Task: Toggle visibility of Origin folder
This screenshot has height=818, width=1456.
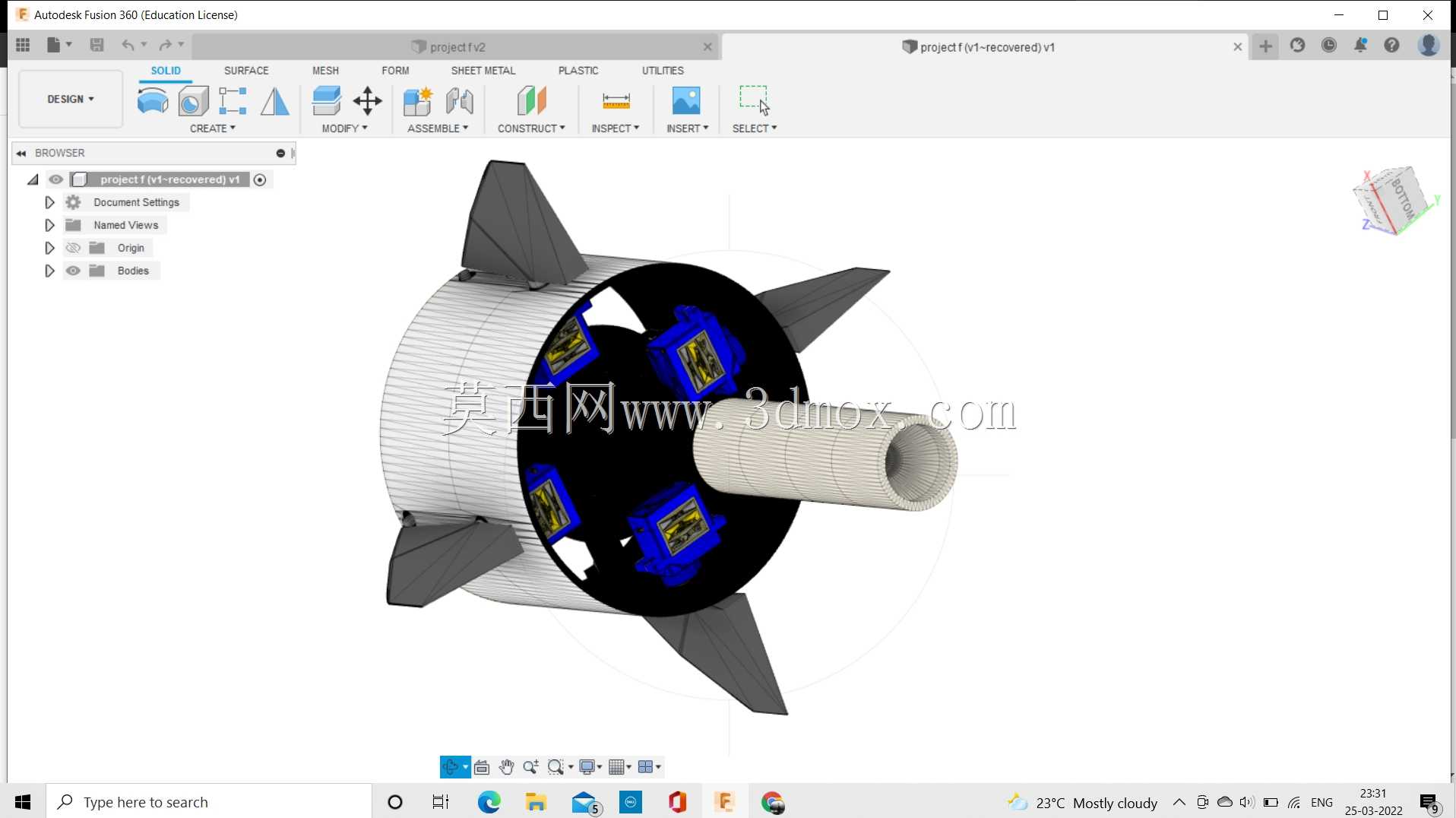Action: pos(73,248)
